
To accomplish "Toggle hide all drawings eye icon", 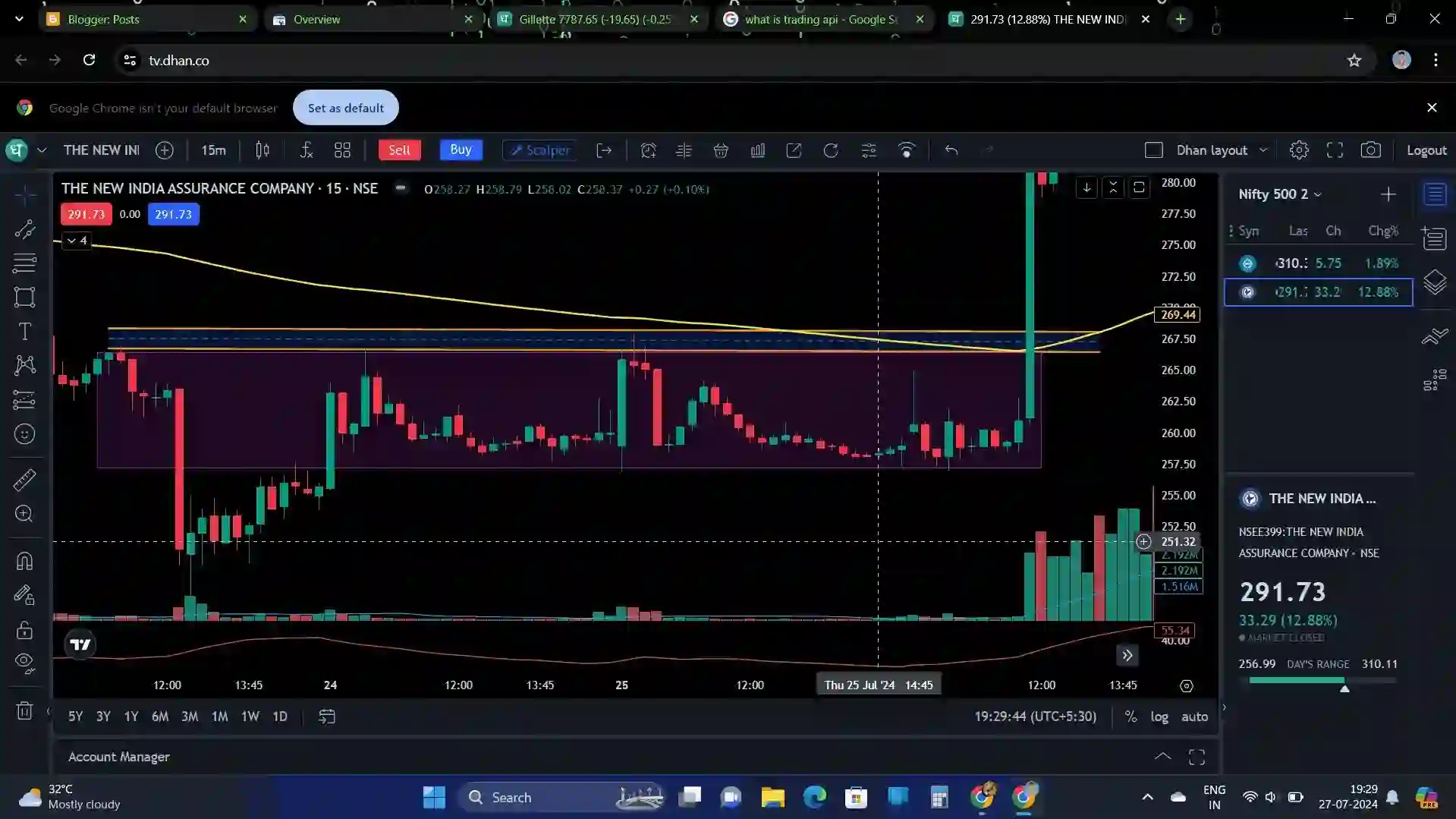I will (x=24, y=663).
